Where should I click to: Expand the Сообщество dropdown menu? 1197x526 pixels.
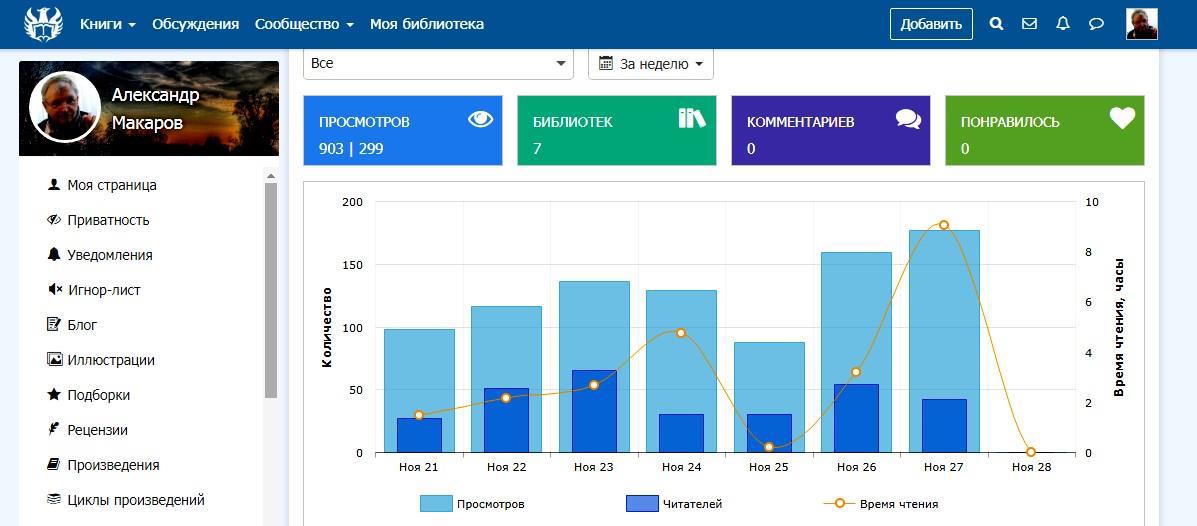[x=304, y=24]
